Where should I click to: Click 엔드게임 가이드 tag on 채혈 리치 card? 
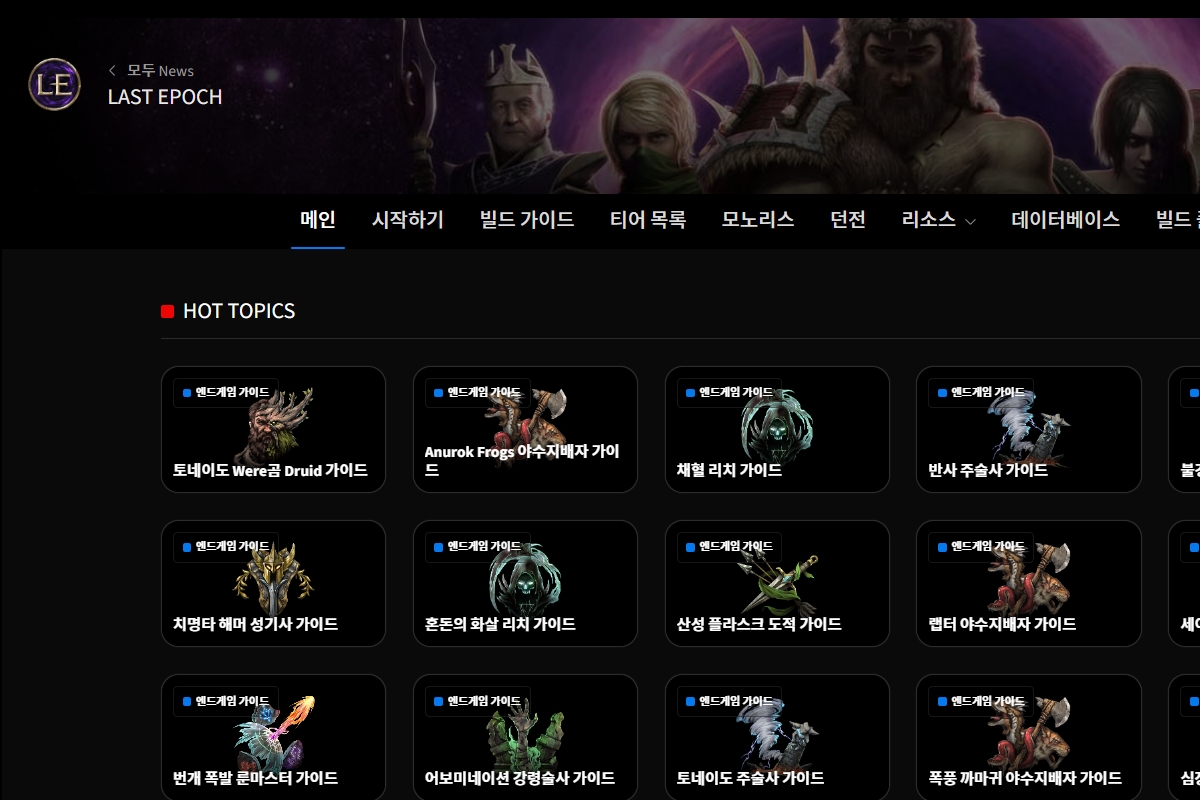(x=729, y=393)
